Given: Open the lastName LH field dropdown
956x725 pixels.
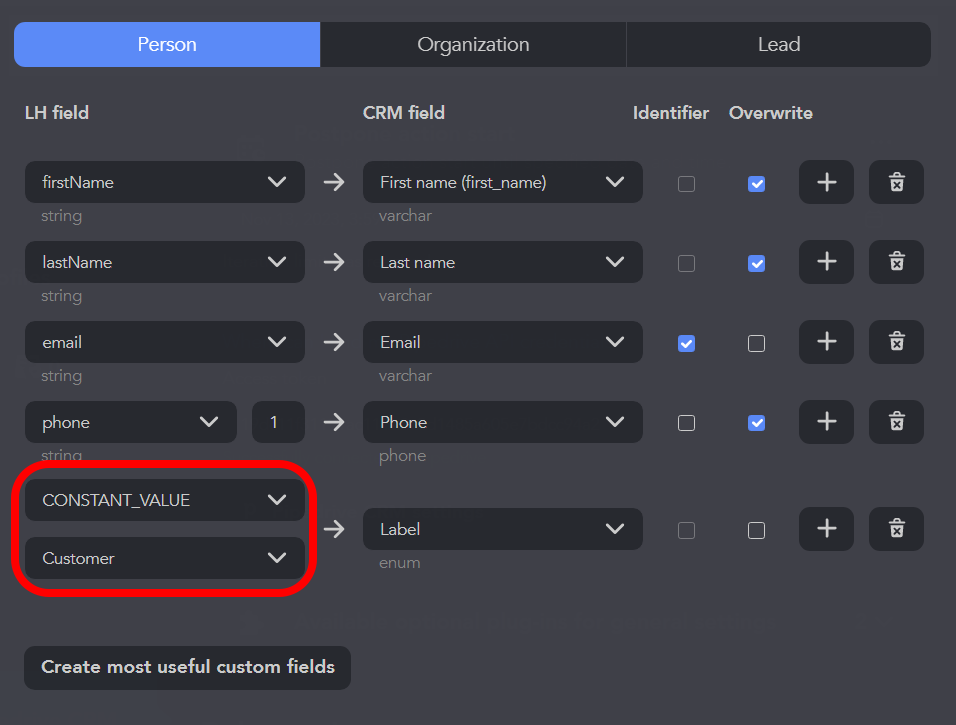Looking at the screenshot, I should 165,262.
